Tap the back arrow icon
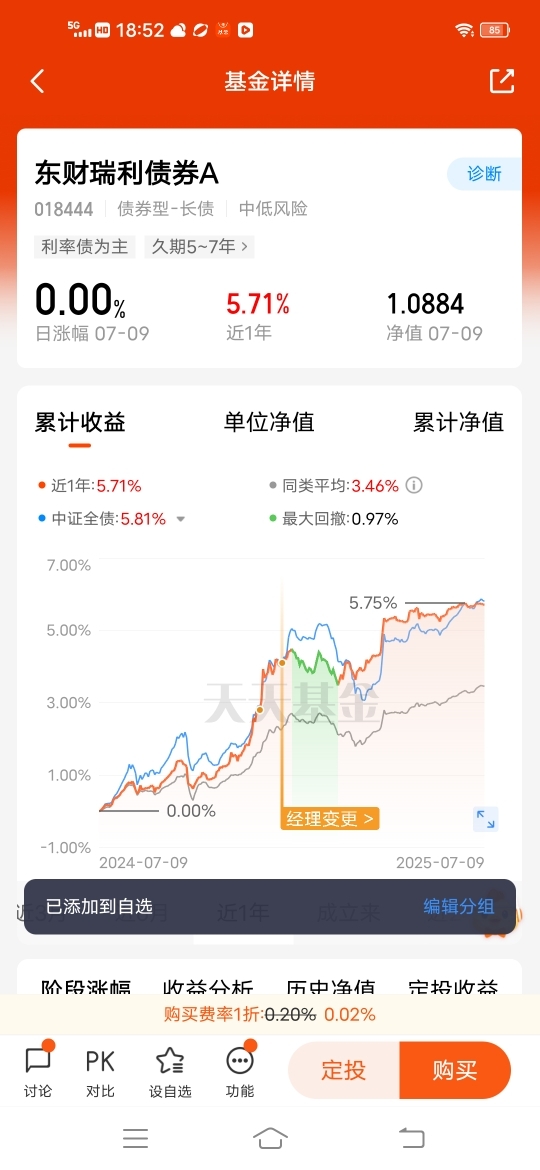The width and height of the screenshot is (540, 1170). click(x=37, y=81)
